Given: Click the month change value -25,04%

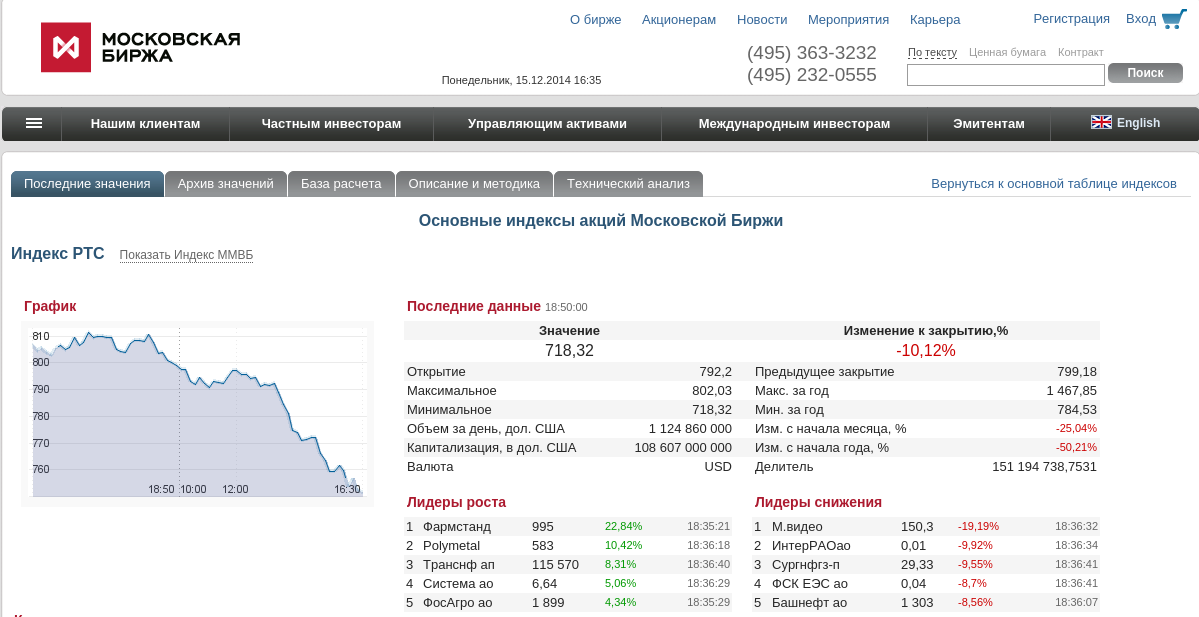Looking at the screenshot, I should point(1076,428).
